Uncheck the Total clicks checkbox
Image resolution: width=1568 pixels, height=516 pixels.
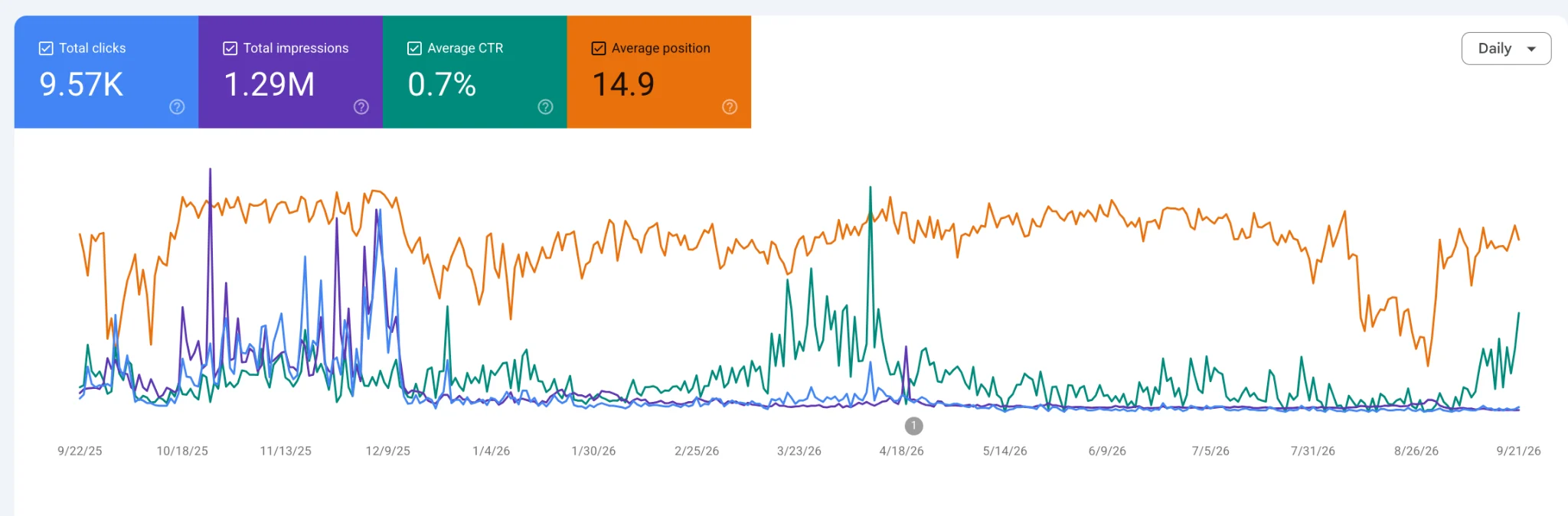[x=46, y=48]
